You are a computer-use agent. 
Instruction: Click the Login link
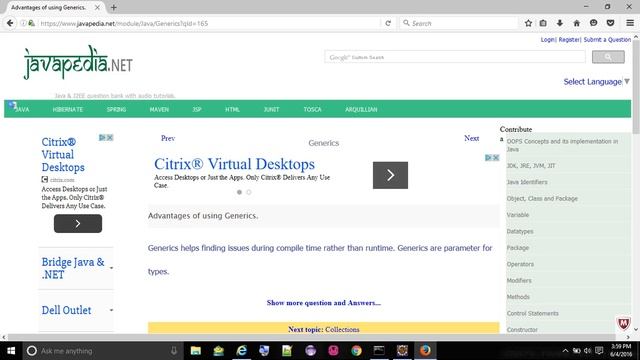pos(547,40)
